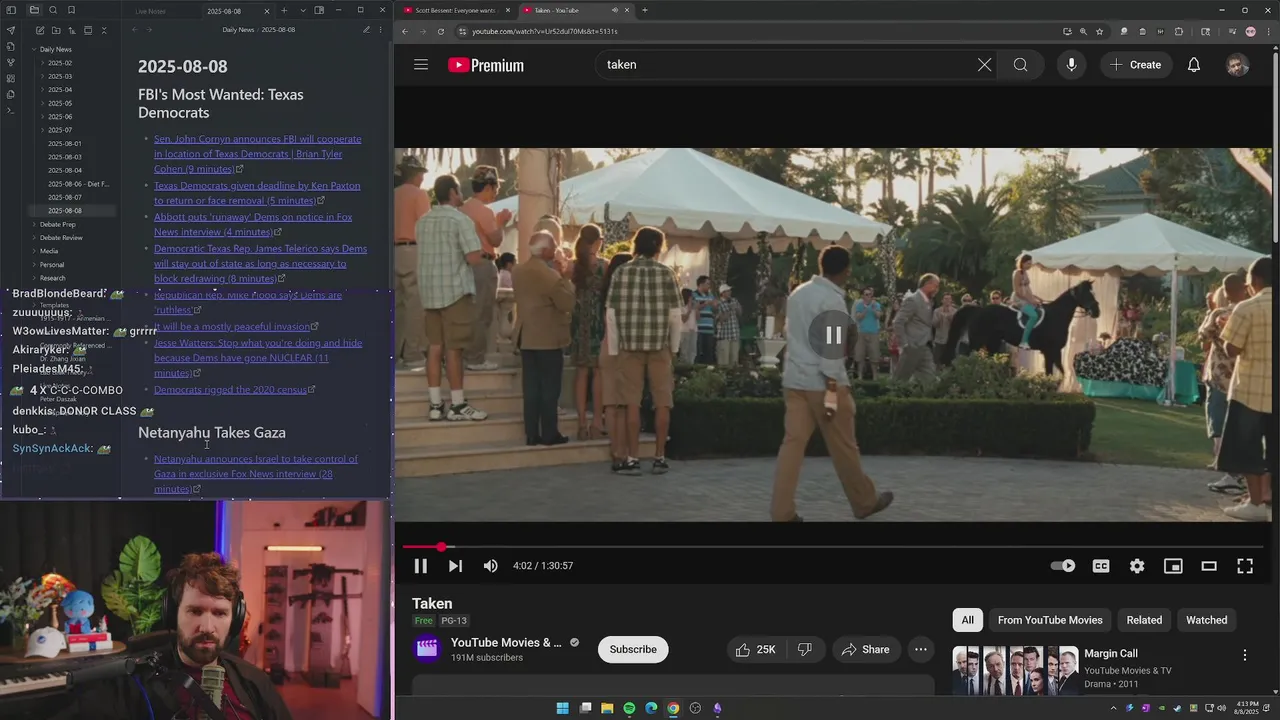Viewport: 1280px width, 720px height.
Task: Toggle autoplay switch in the player
Action: pos(1063,566)
